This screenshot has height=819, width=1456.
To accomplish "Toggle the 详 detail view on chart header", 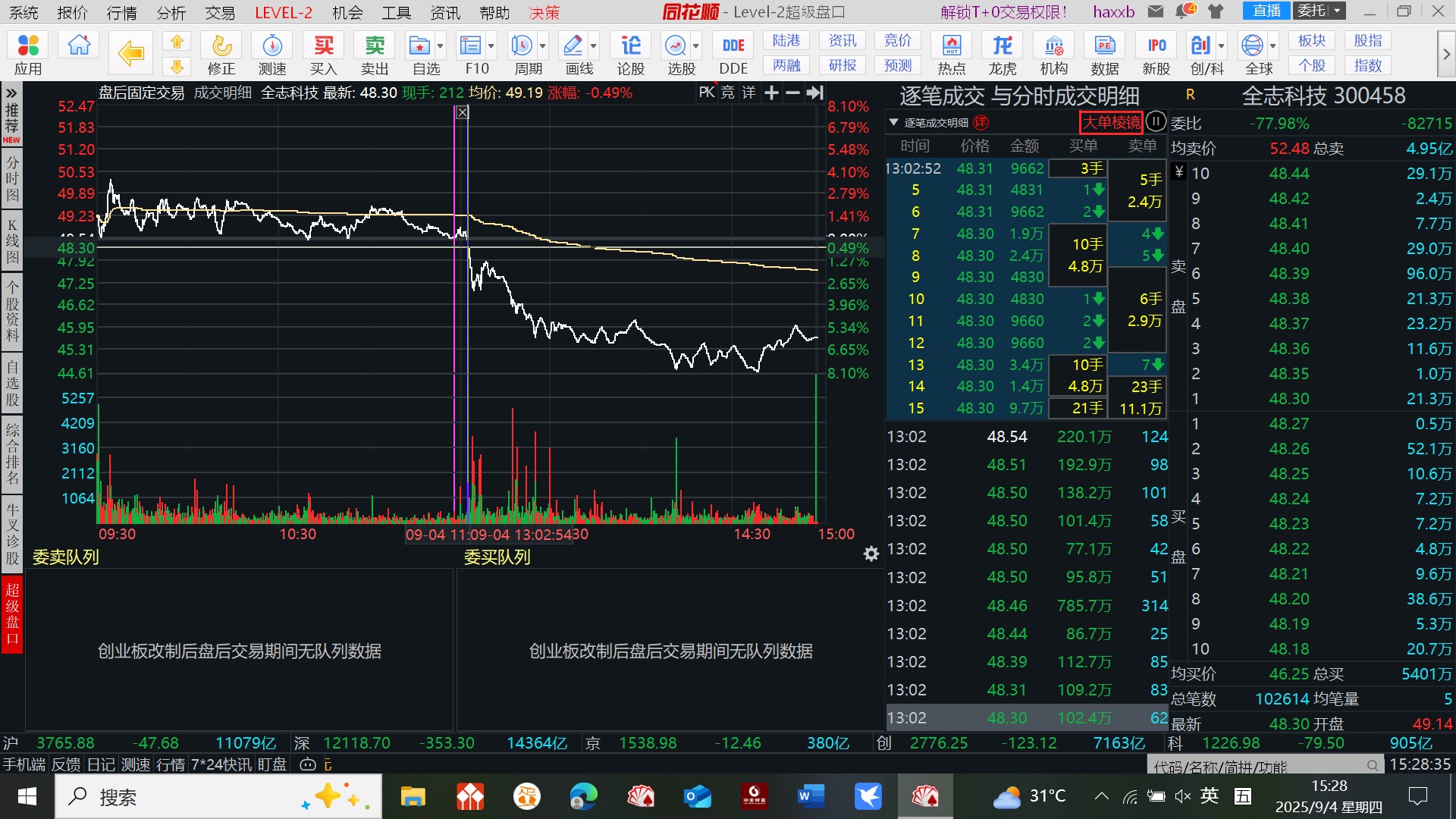I will (x=748, y=93).
